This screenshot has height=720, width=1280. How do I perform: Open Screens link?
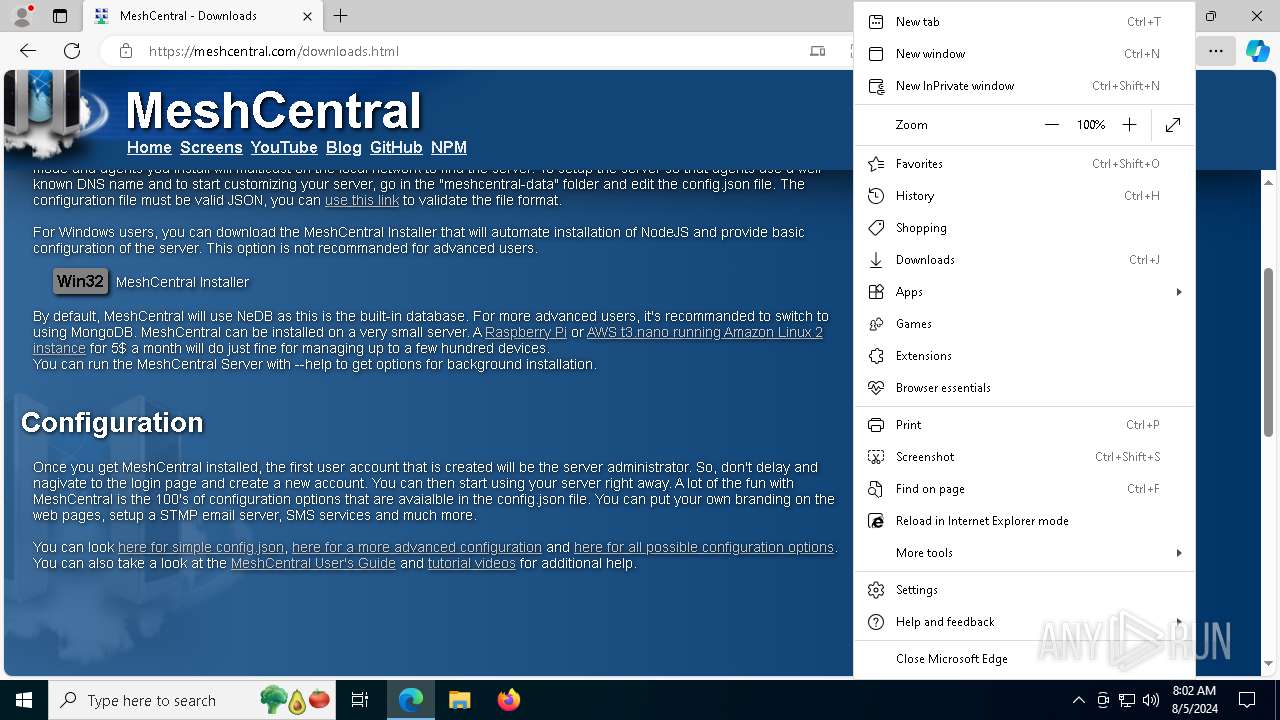(x=211, y=147)
